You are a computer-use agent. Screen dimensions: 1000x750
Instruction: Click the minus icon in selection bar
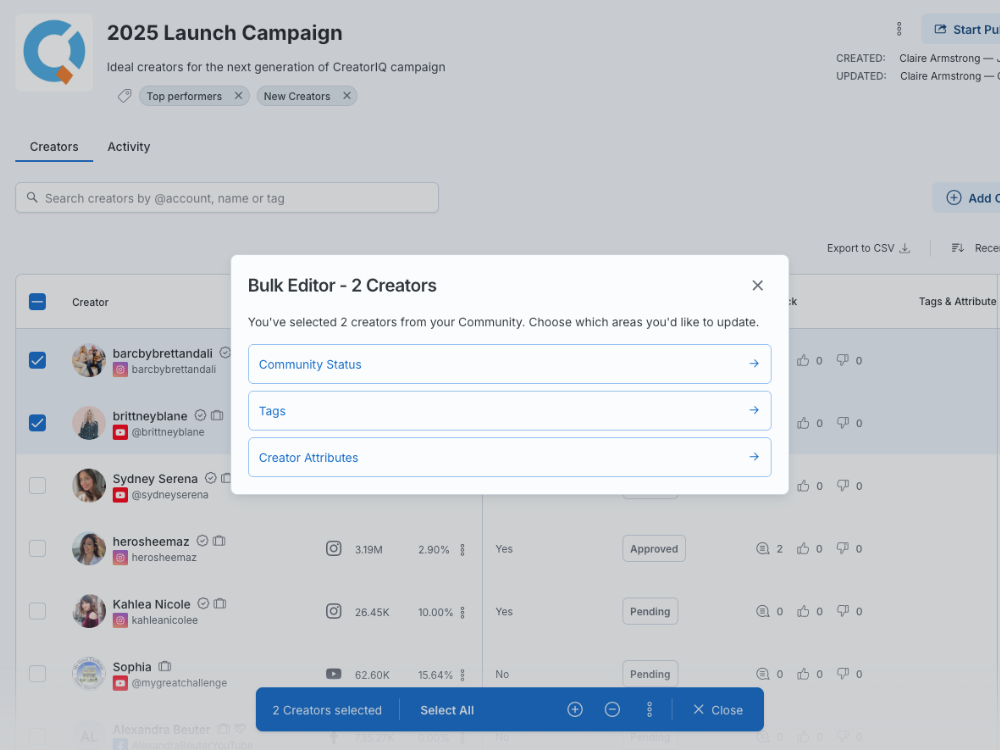(x=612, y=710)
